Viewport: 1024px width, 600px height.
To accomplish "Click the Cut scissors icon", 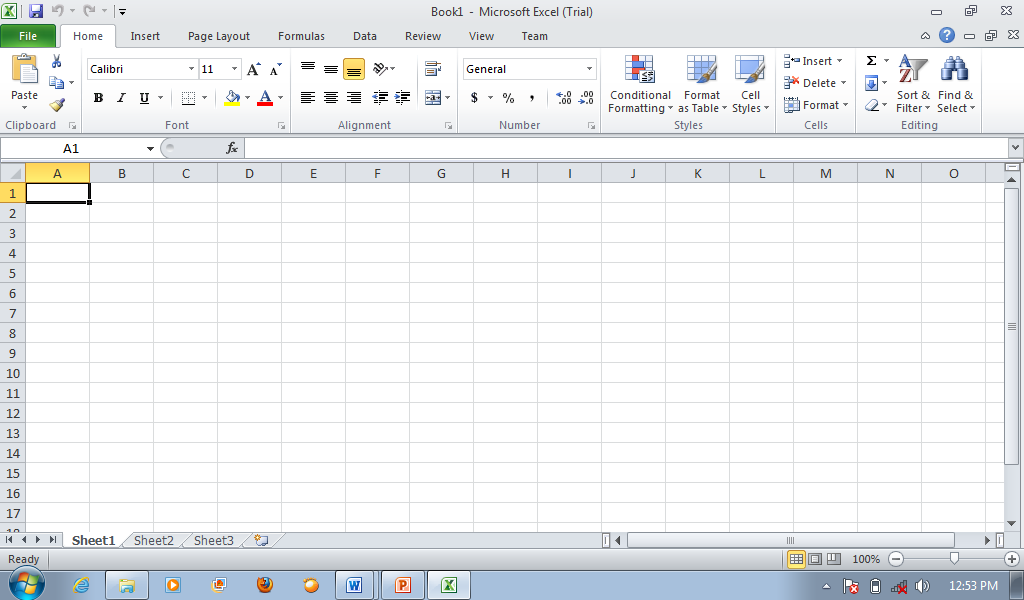I will click(57, 62).
